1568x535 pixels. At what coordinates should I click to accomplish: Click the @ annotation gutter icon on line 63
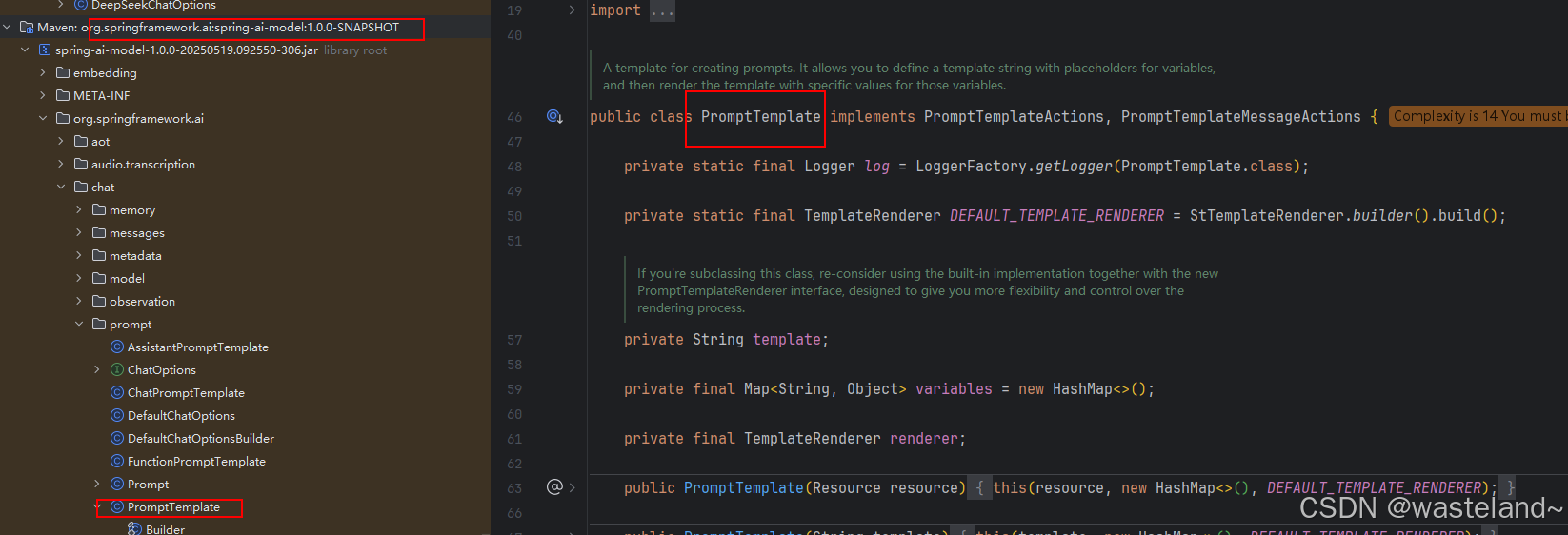pos(554,487)
